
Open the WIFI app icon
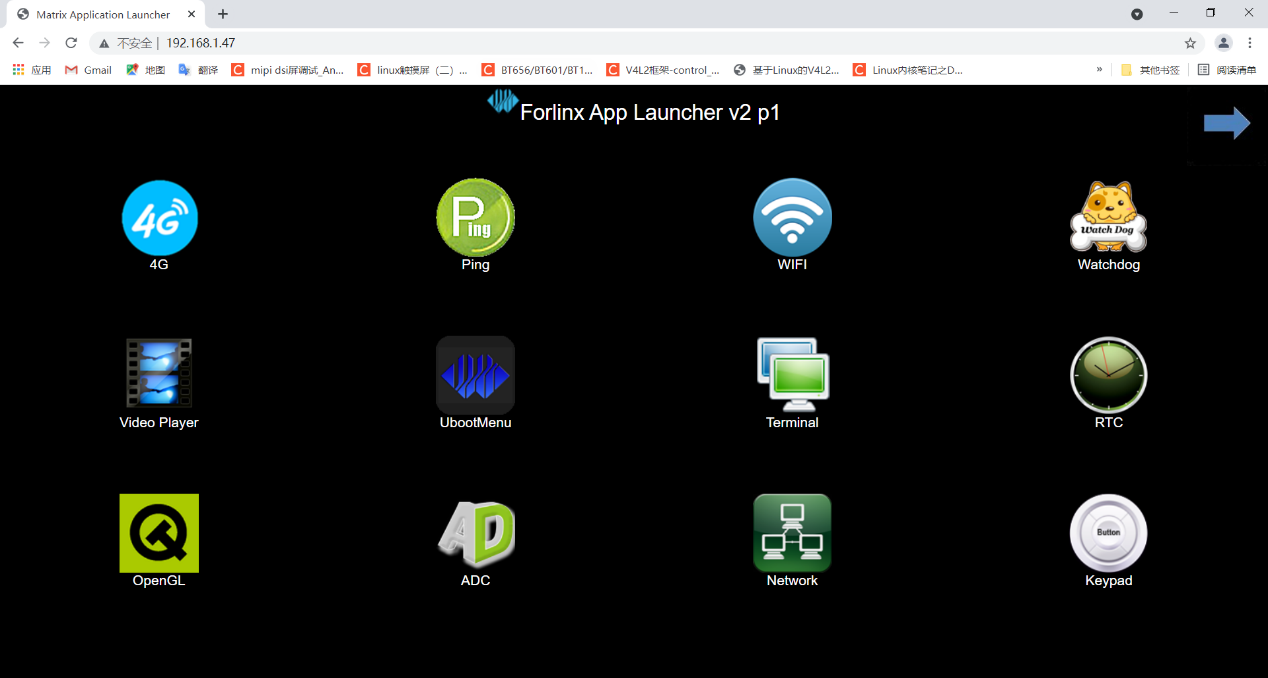(x=792, y=218)
